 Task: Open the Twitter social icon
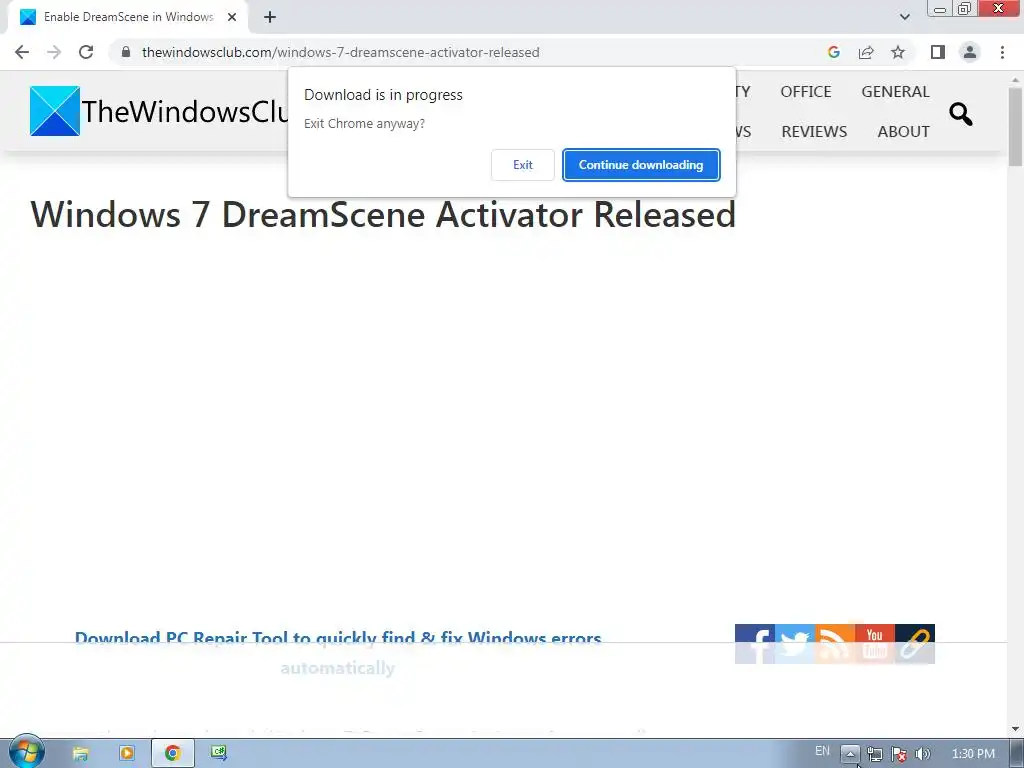click(795, 644)
